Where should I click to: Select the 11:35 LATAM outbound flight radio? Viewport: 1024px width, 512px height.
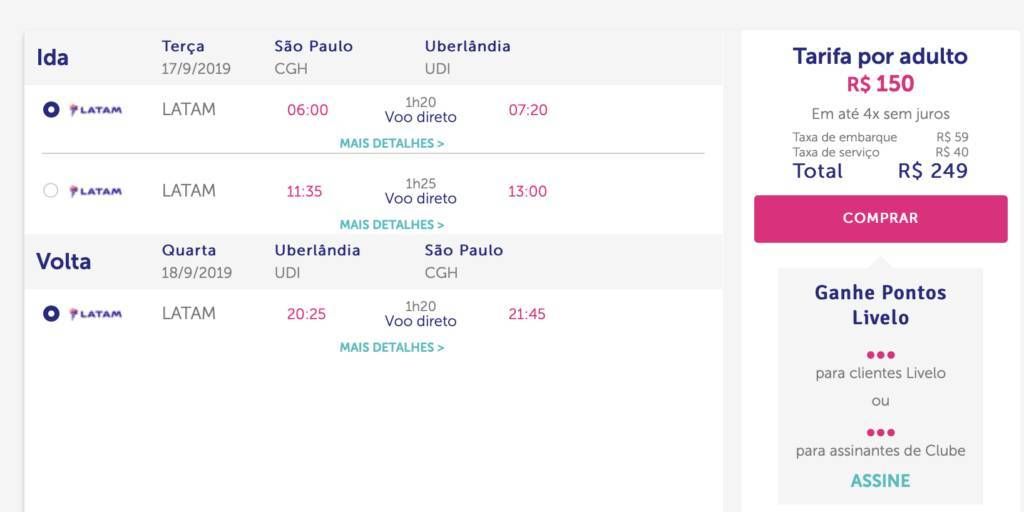(x=51, y=191)
